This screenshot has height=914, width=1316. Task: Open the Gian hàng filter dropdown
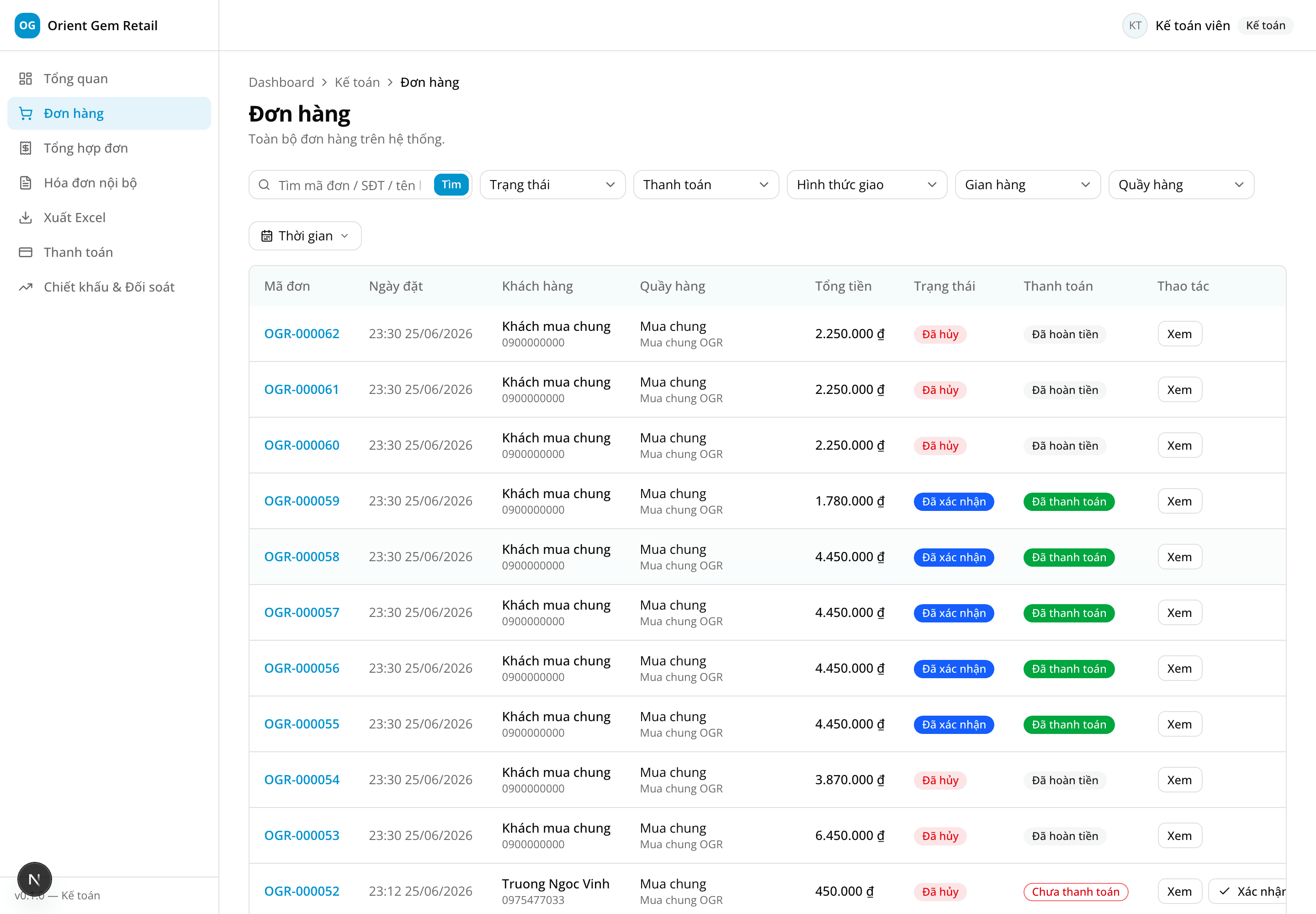(1027, 185)
